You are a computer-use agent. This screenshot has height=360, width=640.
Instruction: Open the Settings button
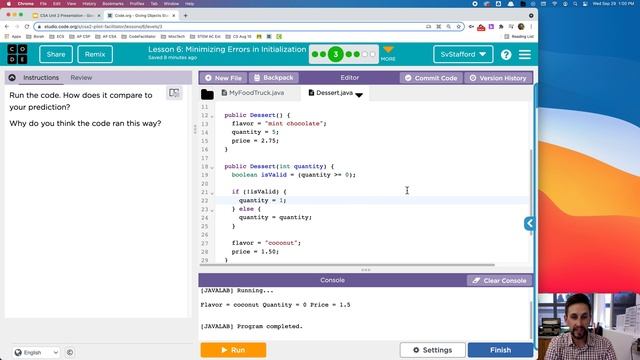point(433,350)
